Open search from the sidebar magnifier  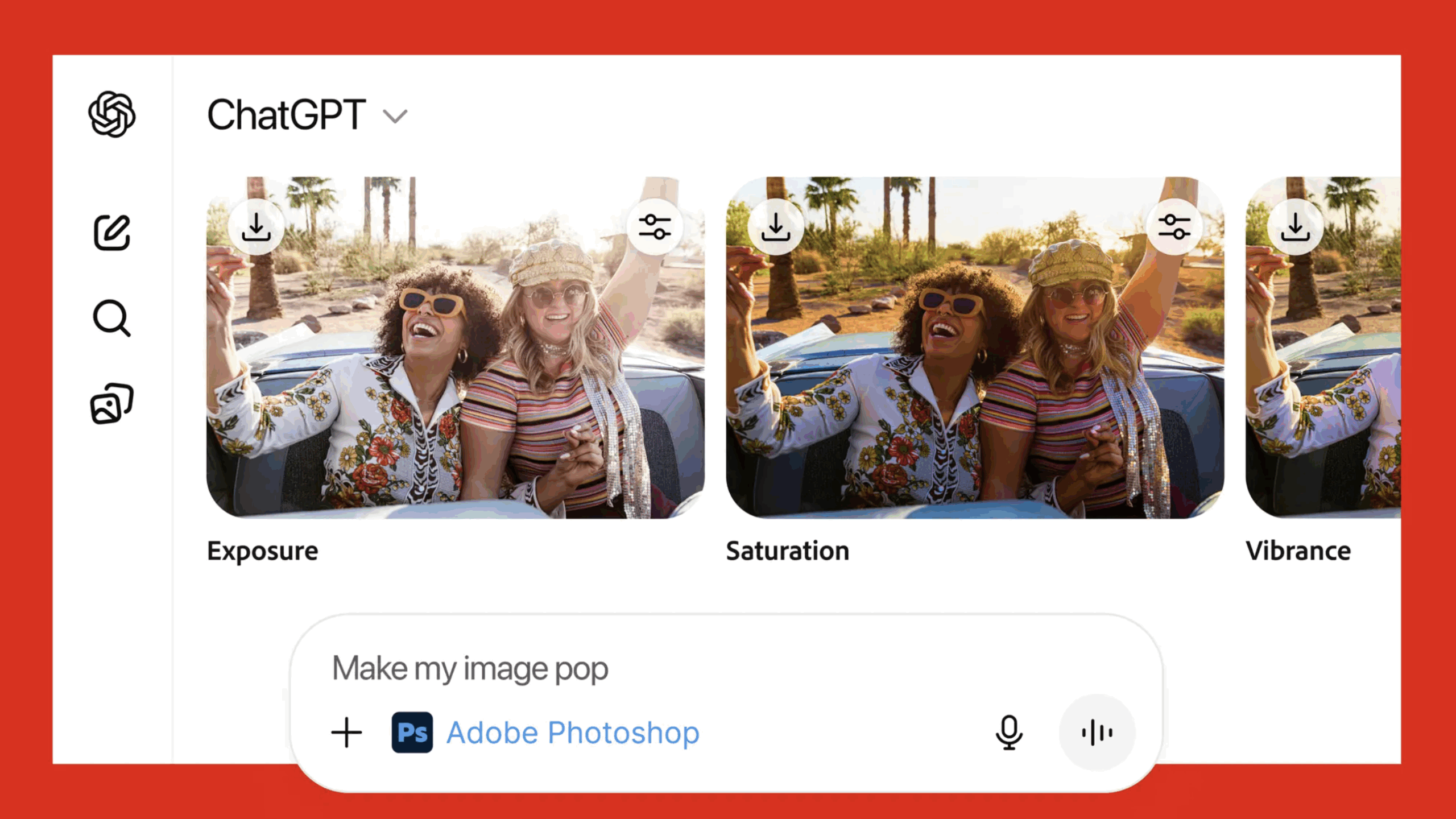(x=111, y=318)
